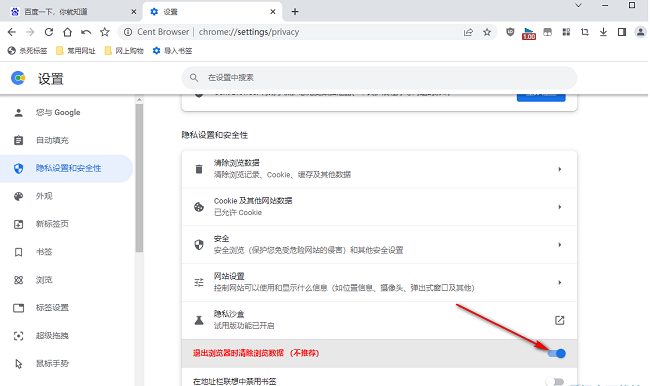
Task: Click the address bar URL
Action: 249,32
